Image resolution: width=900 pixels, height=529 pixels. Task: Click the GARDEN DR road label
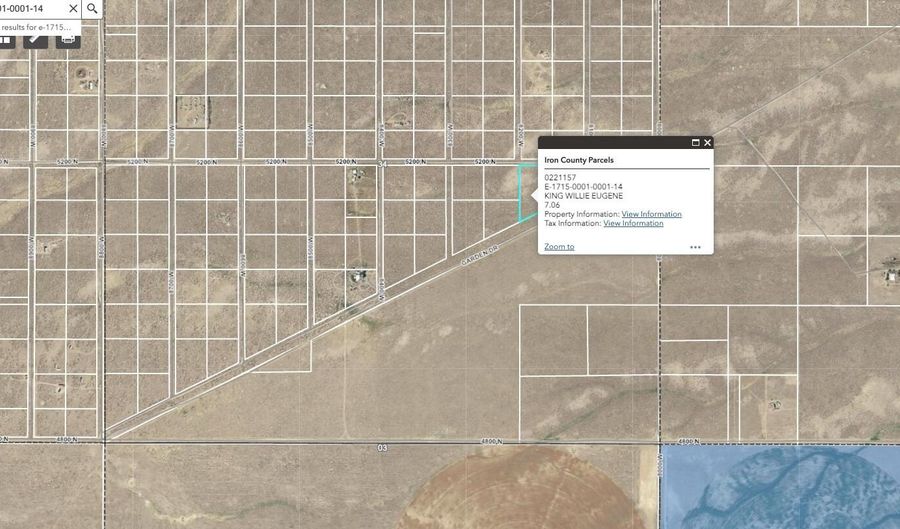[x=480, y=255]
